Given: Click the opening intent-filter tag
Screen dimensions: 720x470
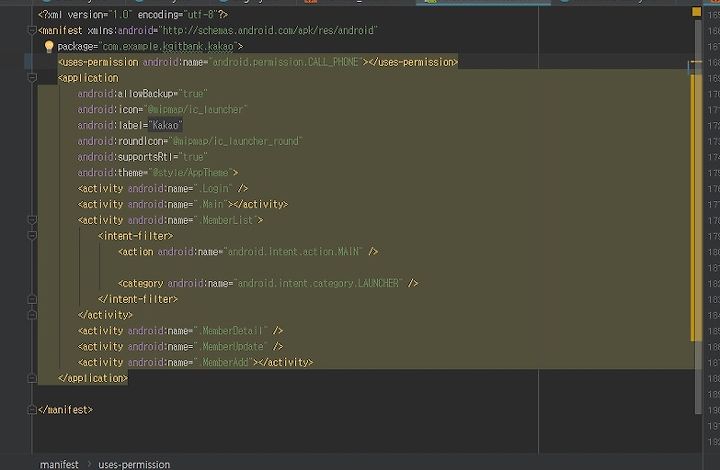Looking at the screenshot, I should tap(135, 236).
